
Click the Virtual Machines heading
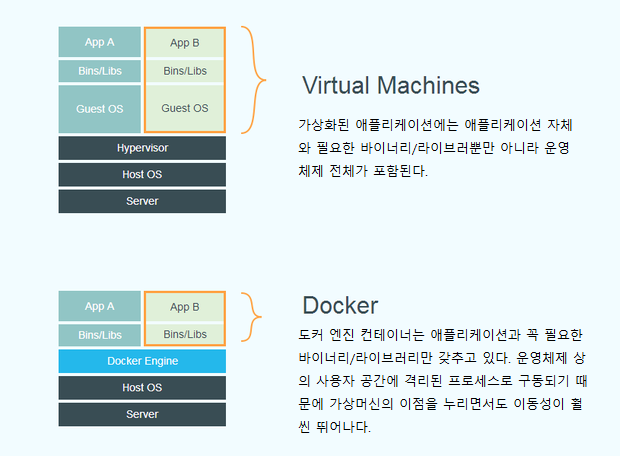(391, 85)
